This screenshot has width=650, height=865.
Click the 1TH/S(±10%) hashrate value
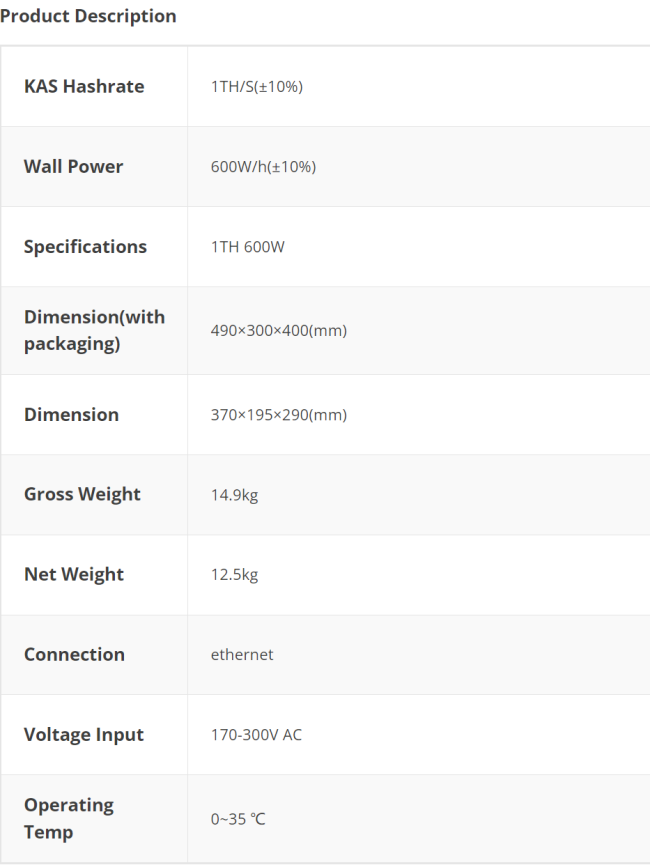(x=257, y=87)
